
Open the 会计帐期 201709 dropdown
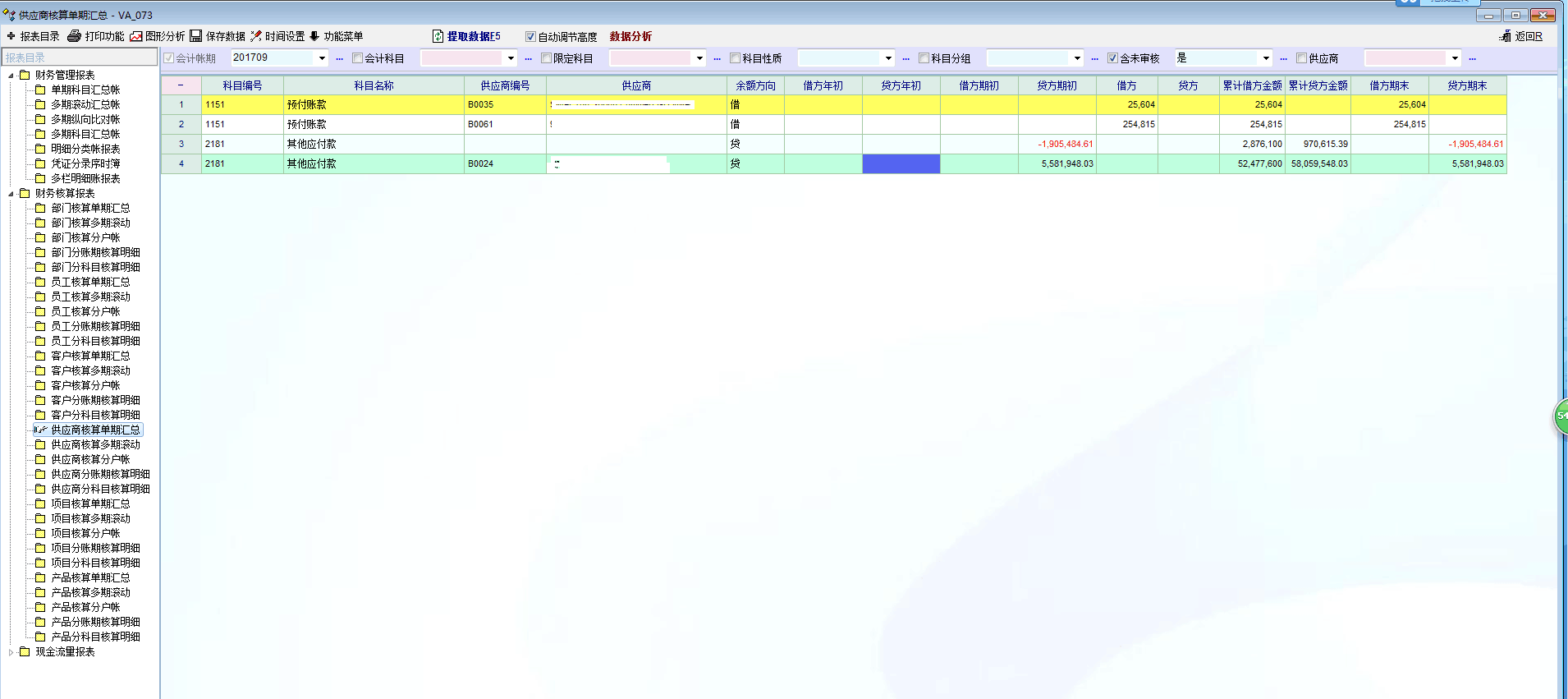(322, 58)
